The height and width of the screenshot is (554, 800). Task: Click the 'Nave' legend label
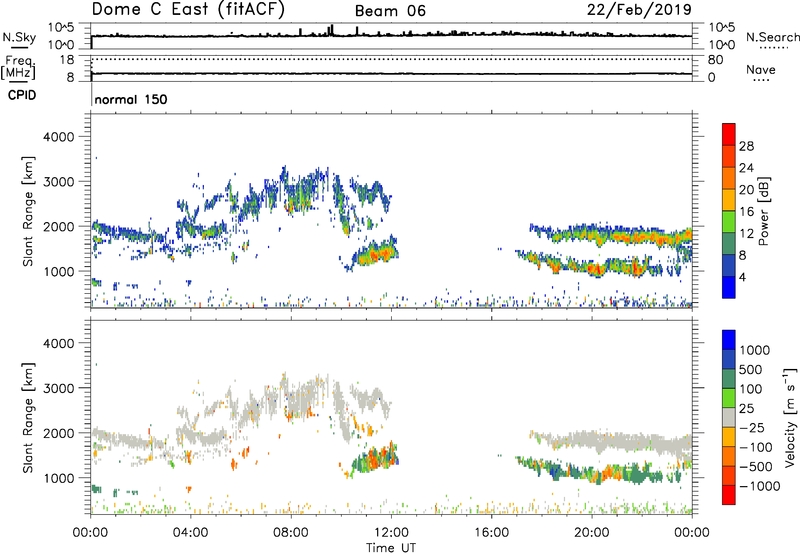pyautogui.click(x=761, y=69)
